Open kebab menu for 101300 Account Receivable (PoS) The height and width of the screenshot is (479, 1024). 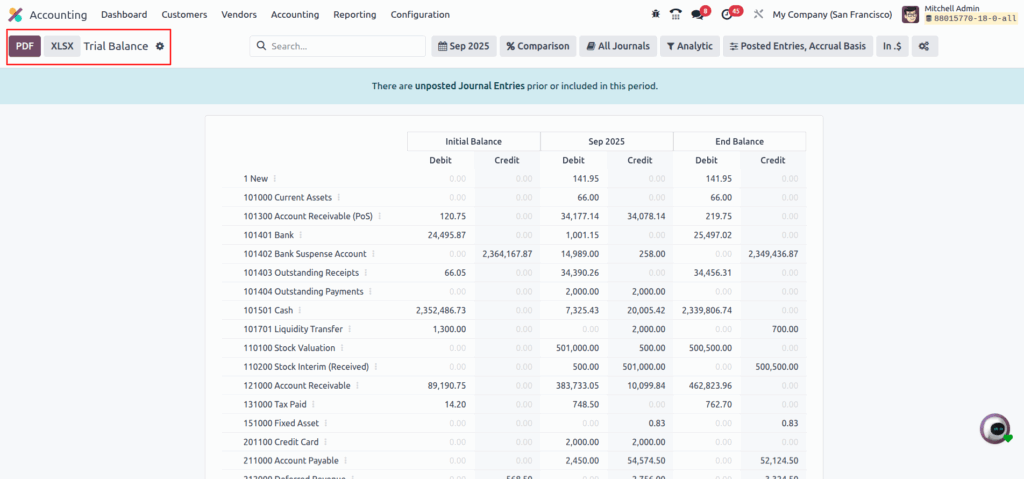(x=379, y=216)
